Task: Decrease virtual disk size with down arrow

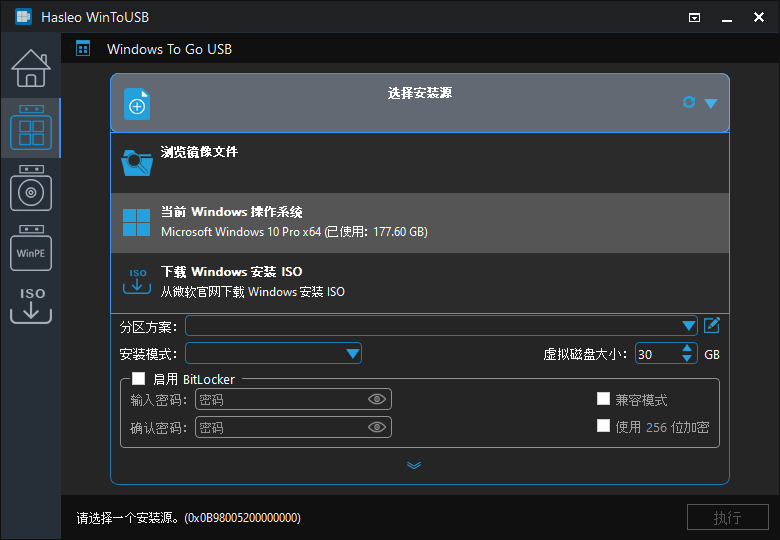Action: pos(687,359)
